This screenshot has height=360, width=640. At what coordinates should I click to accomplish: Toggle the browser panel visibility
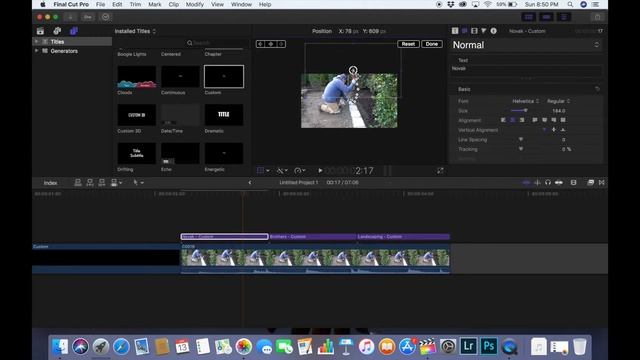click(529, 17)
